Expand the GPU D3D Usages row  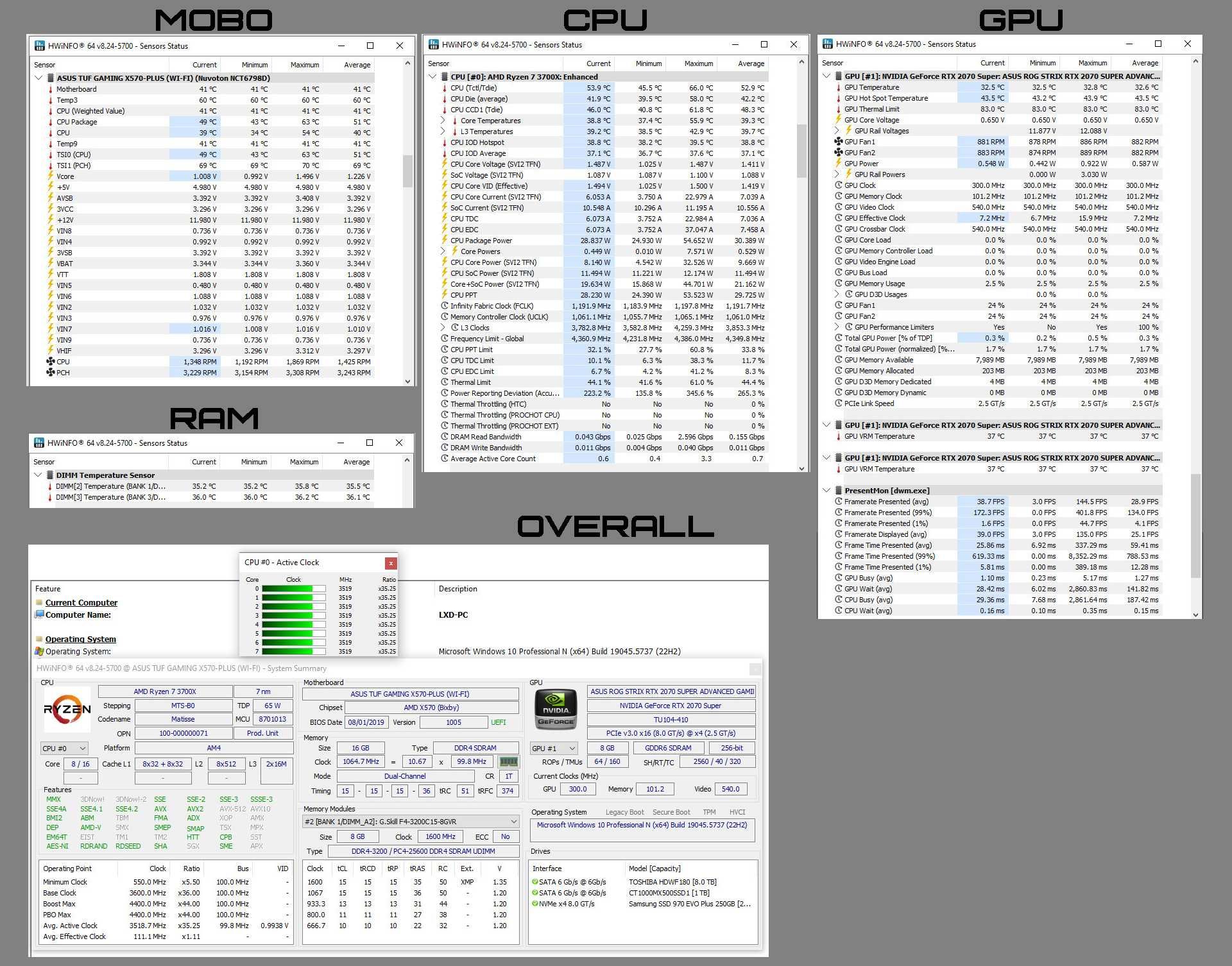pos(837,294)
